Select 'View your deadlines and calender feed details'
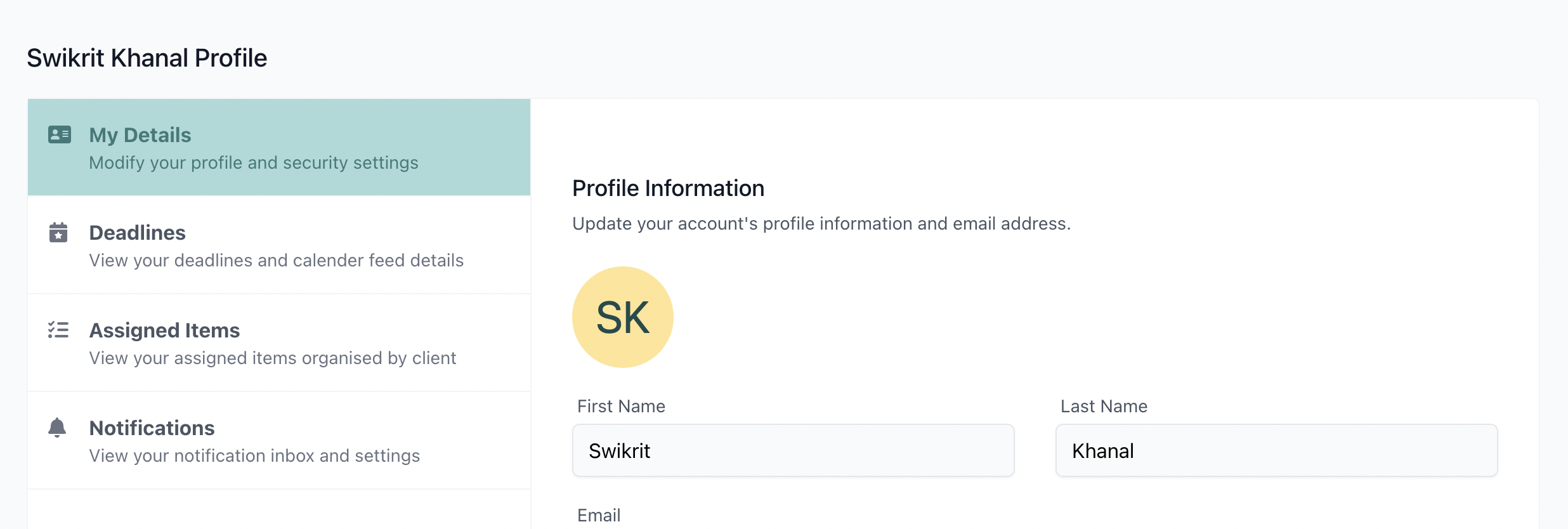 [x=277, y=261]
